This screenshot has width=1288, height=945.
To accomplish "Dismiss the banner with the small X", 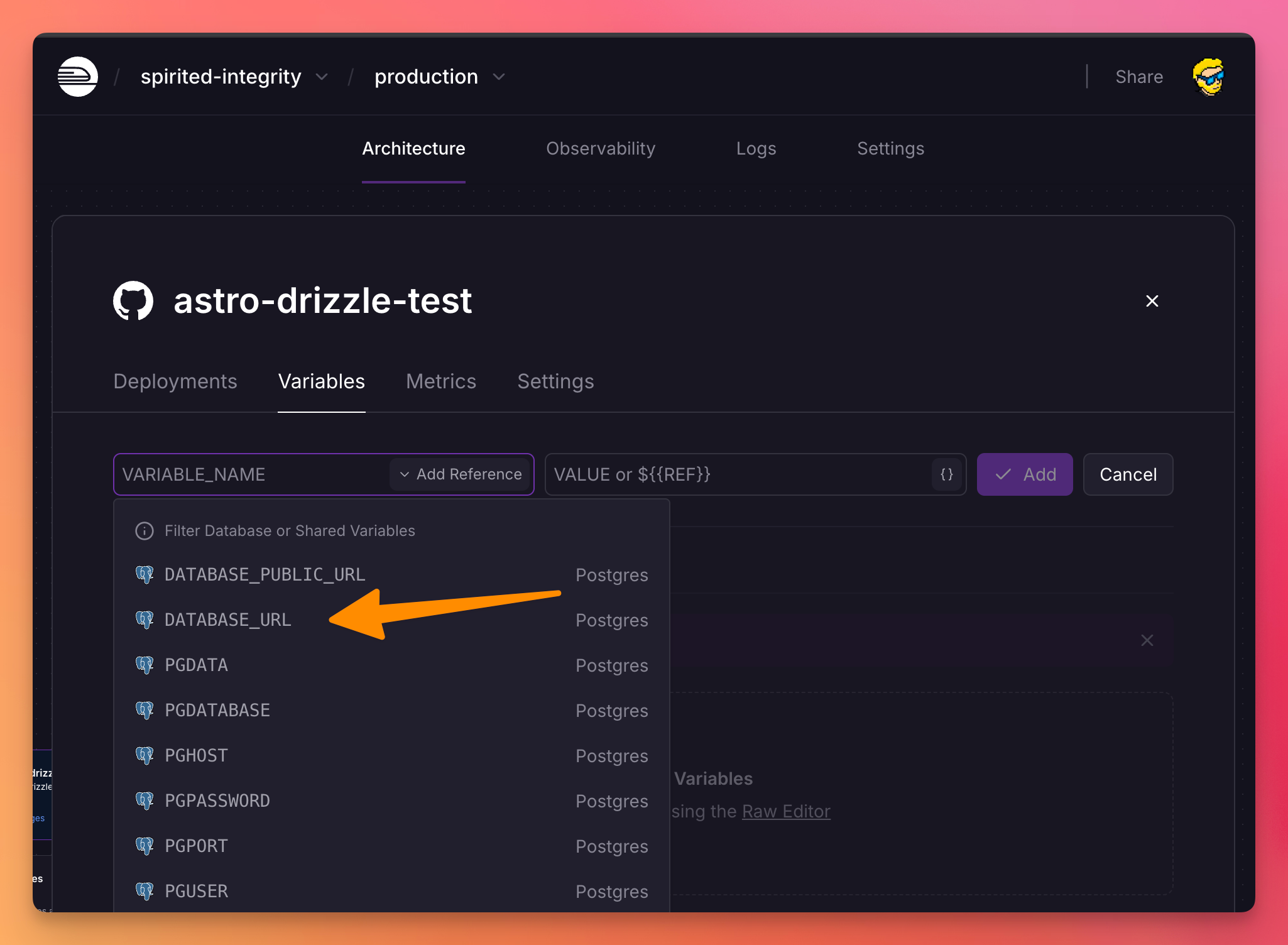I will tap(1147, 640).
